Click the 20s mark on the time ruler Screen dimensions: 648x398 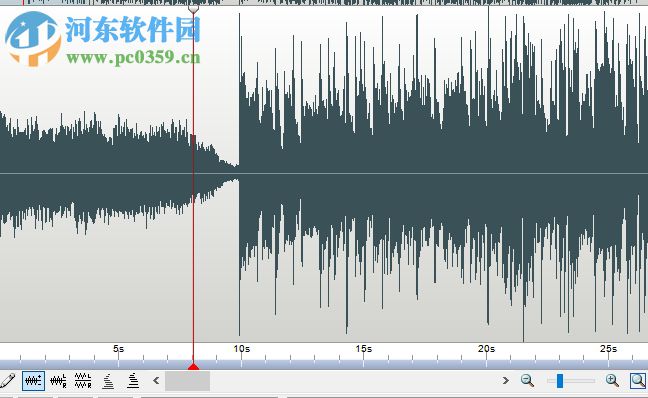pos(486,349)
